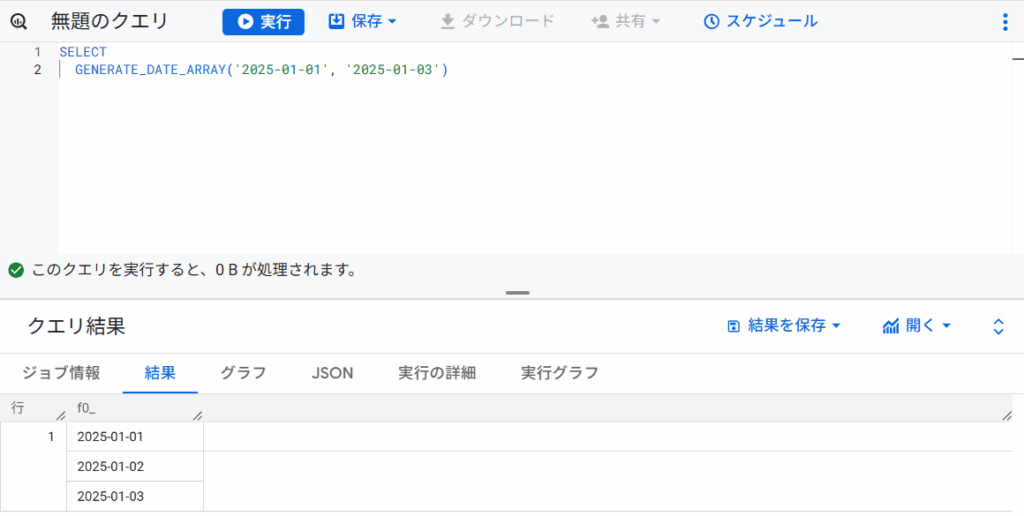The width and height of the screenshot is (1024, 516).
Task: Click the play icon inside 実行 button
Action: [246, 22]
